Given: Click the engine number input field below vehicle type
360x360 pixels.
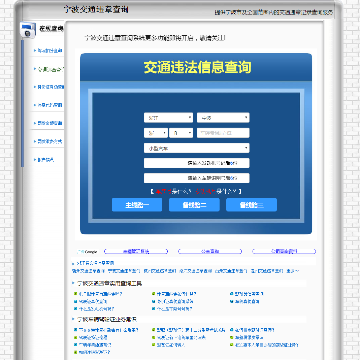Looking at the screenshot, I should pos(197,163).
